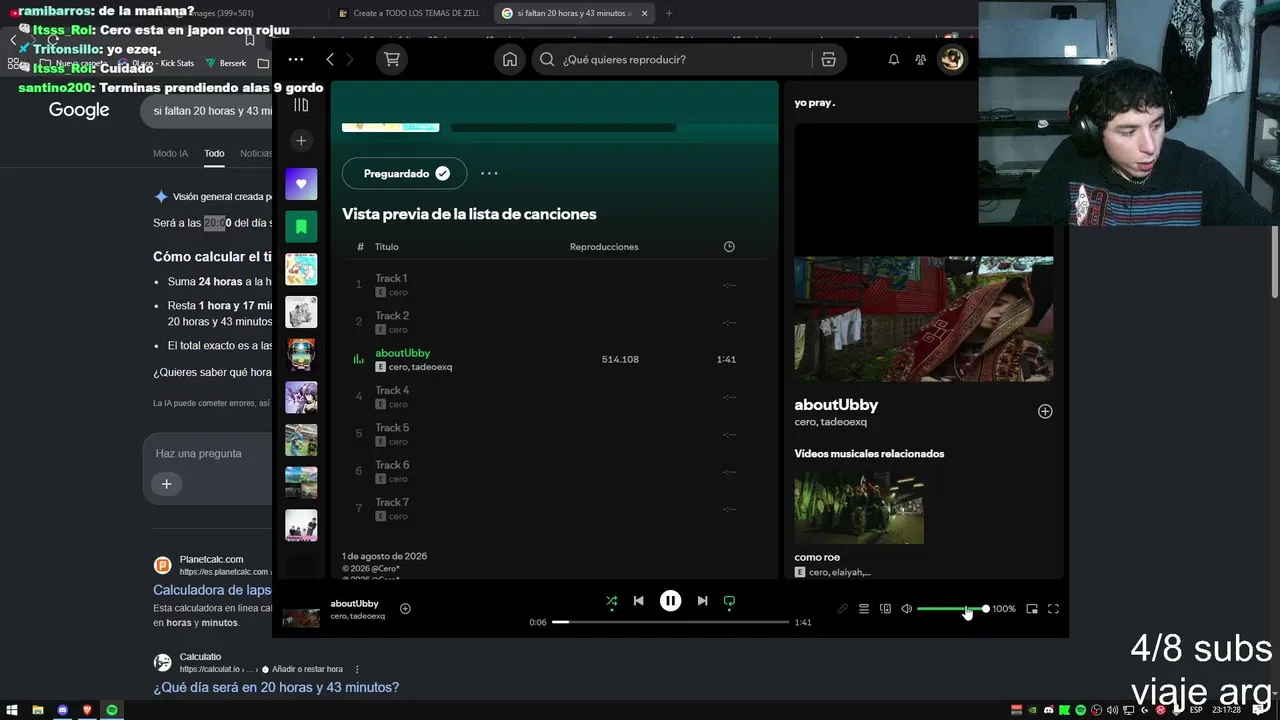Sort by the Título column header

point(387,247)
